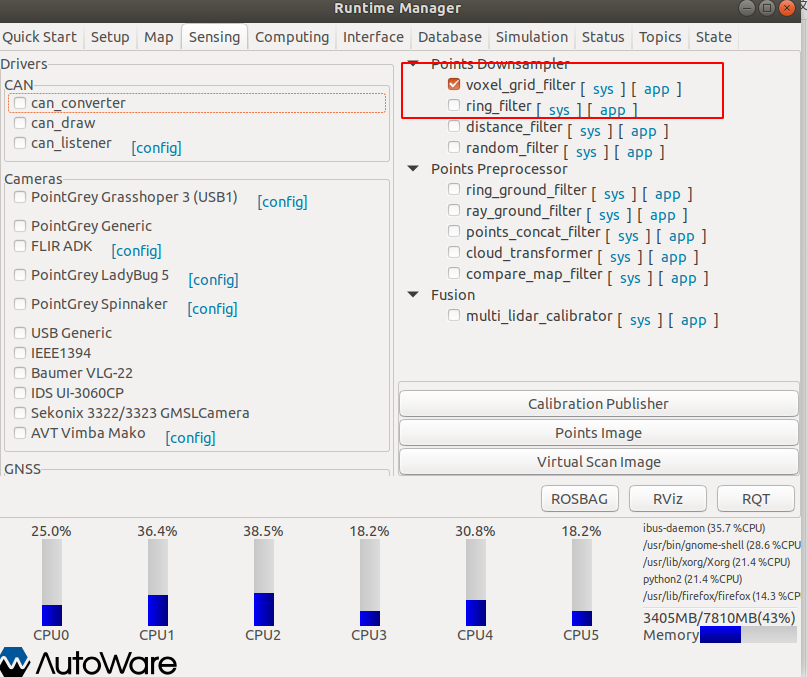Screen dimensions: 807x677
Task: Uncheck the voxel_grid_filter checkbox
Action: point(454,84)
